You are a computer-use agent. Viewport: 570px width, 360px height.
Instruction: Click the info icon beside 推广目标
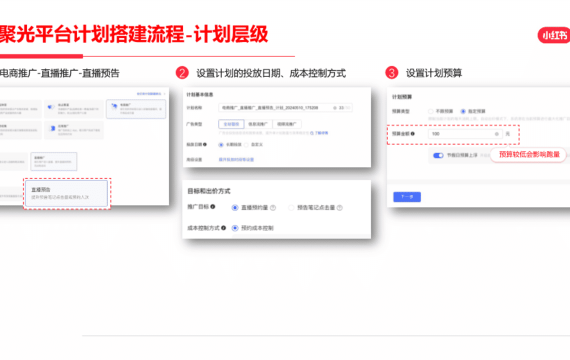pyautogui.click(x=213, y=207)
